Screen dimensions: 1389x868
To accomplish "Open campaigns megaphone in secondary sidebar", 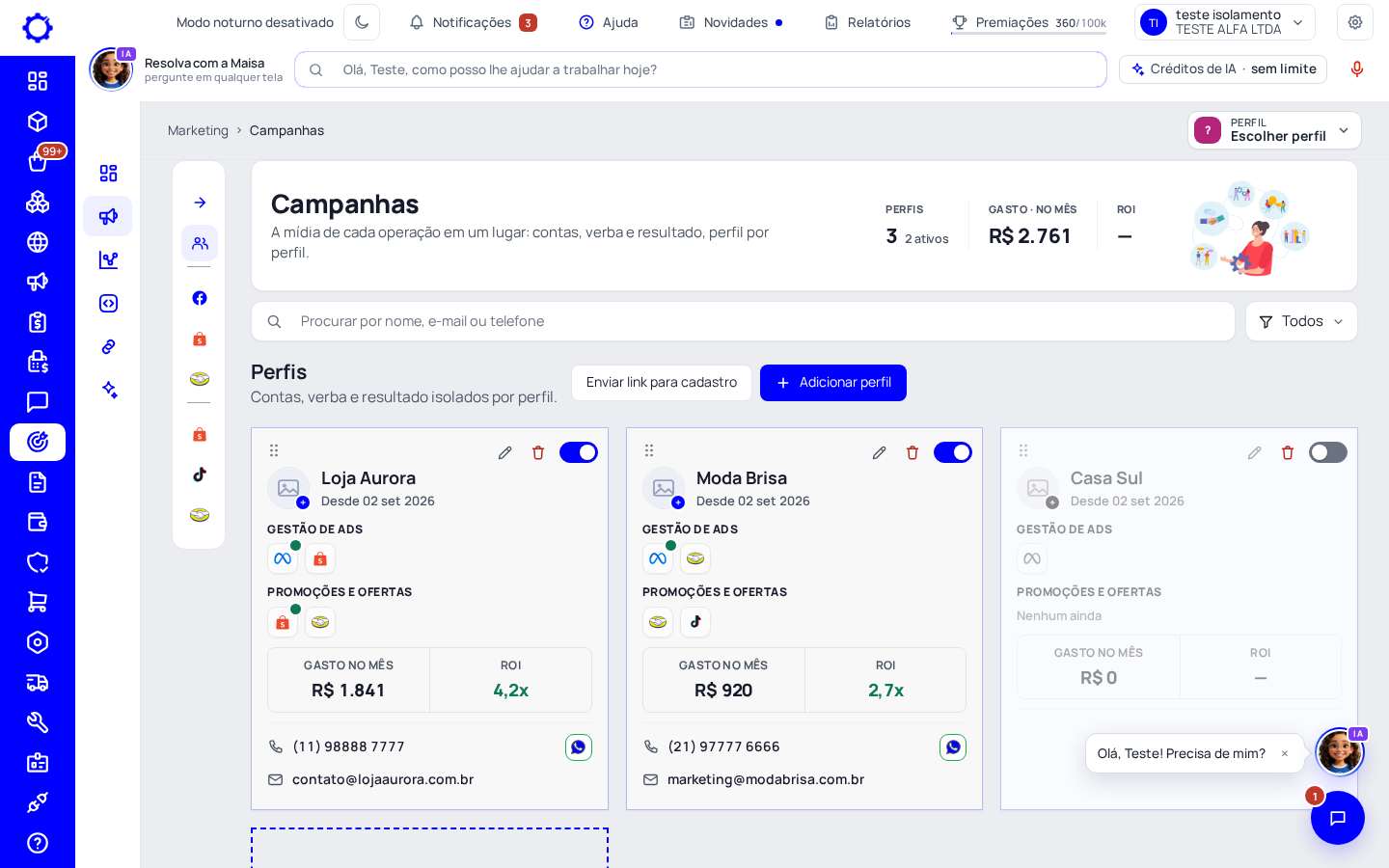I will (x=108, y=216).
